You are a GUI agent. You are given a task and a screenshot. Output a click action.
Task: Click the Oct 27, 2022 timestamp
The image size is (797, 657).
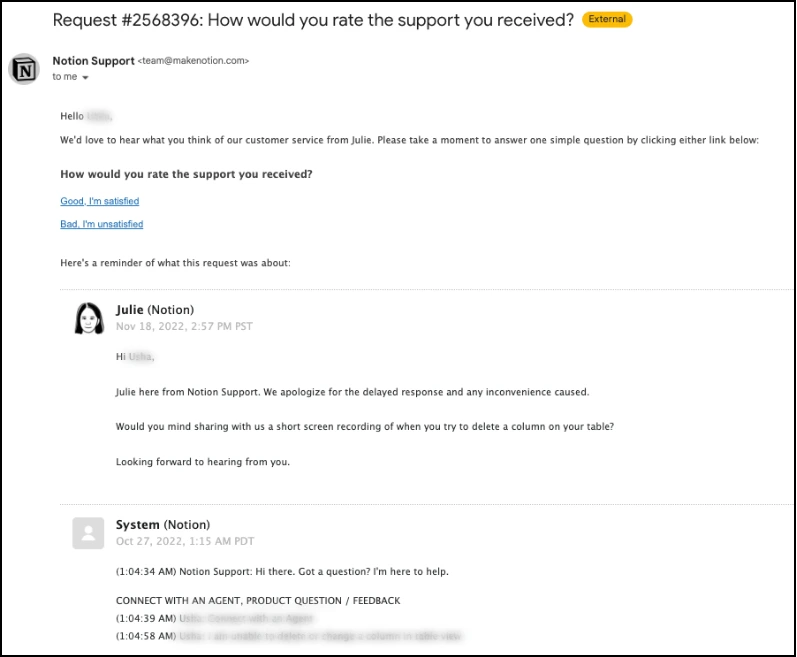point(185,541)
